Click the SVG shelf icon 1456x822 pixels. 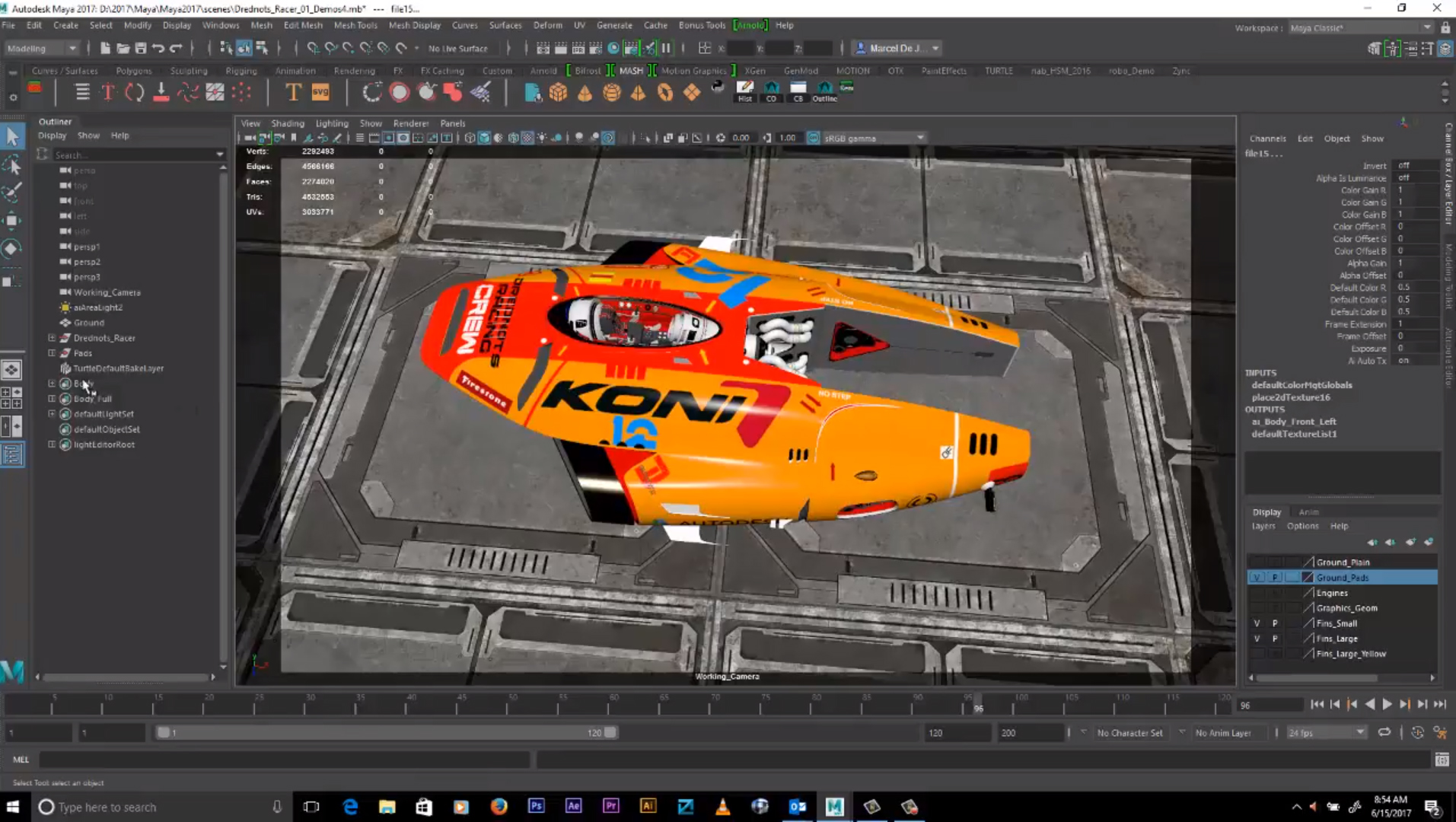coord(320,92)
